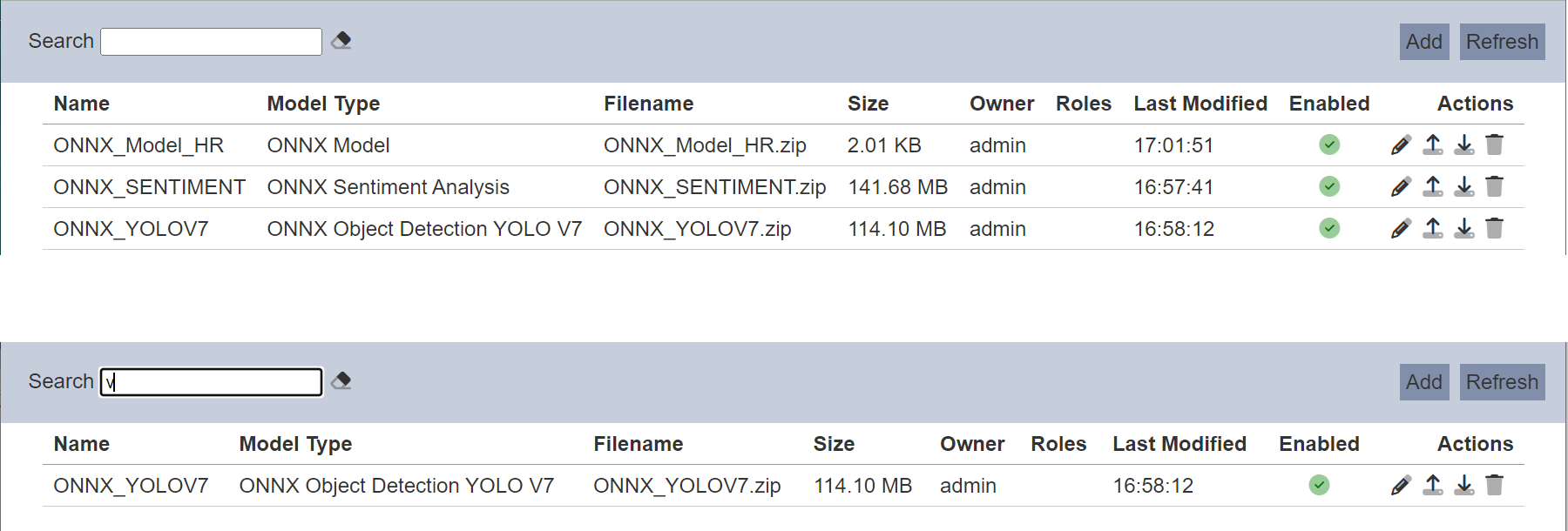Clear the empty upper search with eraser icon
The width and height of the screenshot is (1568, 531).
pos(341,40)
